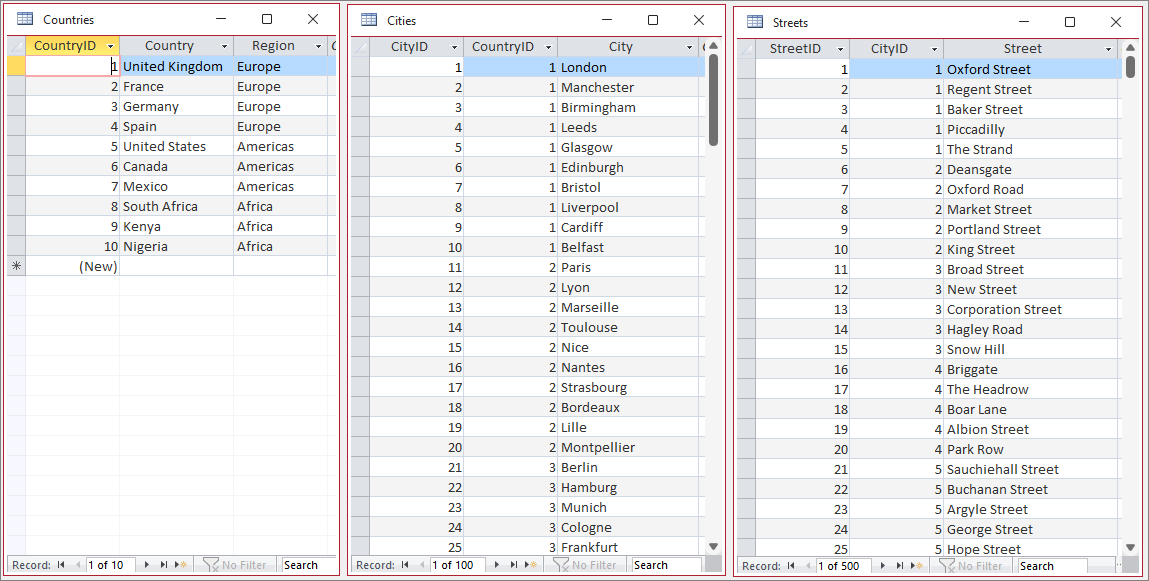1149x581 pixels.
Task: Go to last record in Cities window
Action: pyautogui.click(x=514, y=565)
